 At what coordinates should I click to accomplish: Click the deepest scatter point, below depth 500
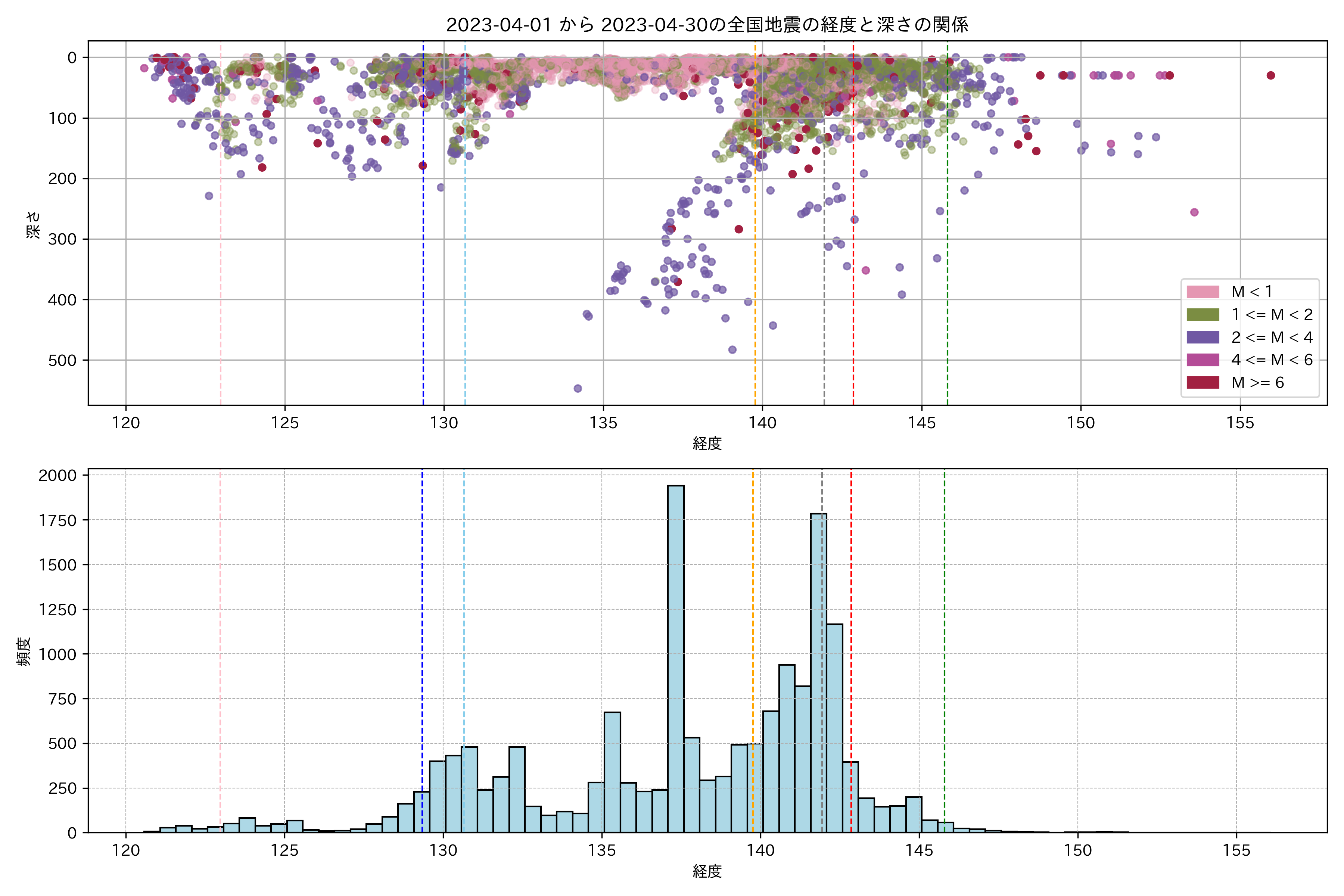578,389
